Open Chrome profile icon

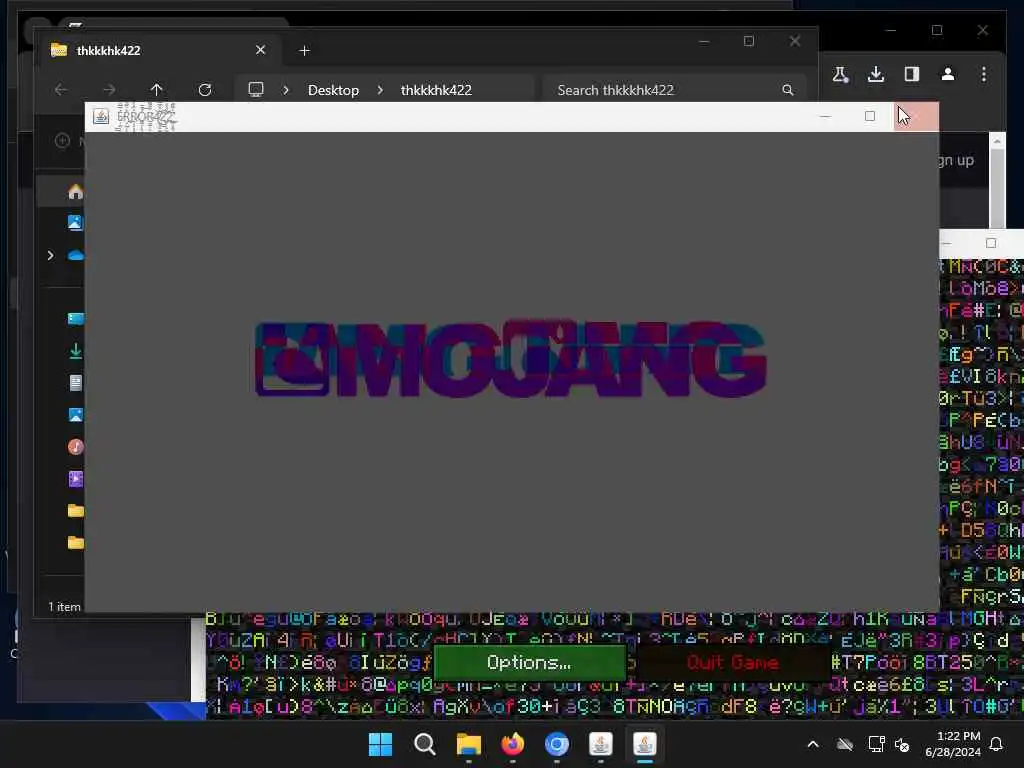948,74
